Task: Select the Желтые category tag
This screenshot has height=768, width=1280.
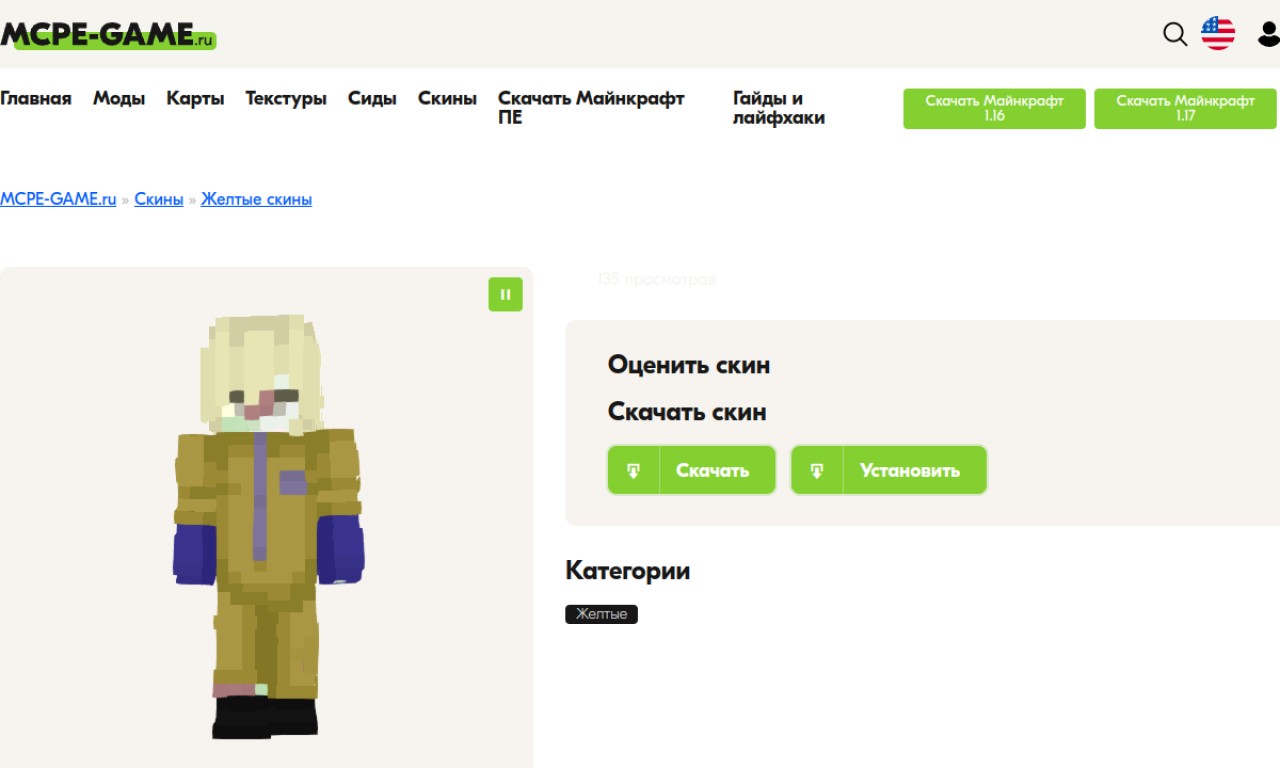Action: click(x=601, y=614)
